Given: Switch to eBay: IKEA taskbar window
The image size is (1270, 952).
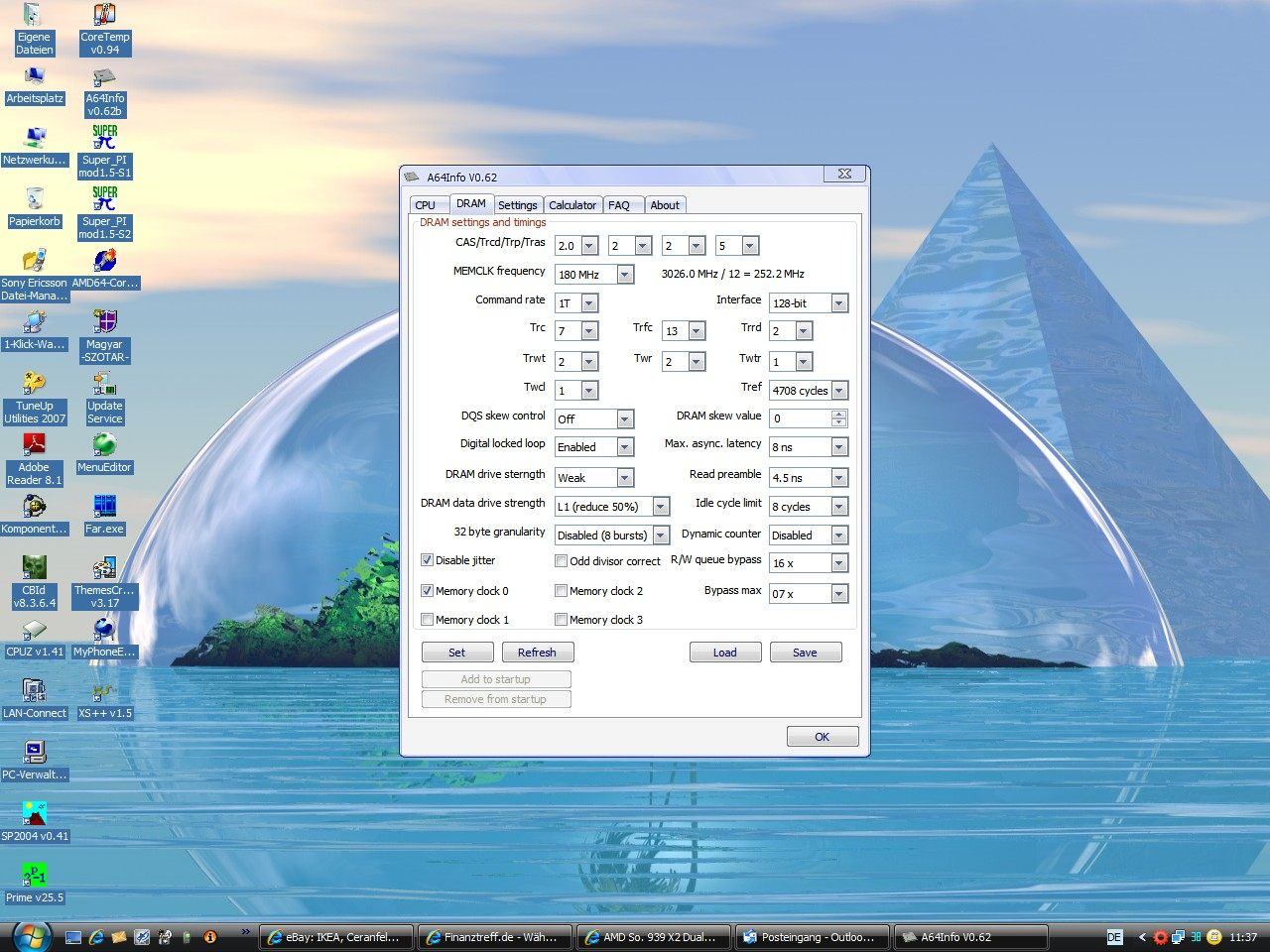Looking at the screenshot, I should pyautogui.click(x=335, y=937).
